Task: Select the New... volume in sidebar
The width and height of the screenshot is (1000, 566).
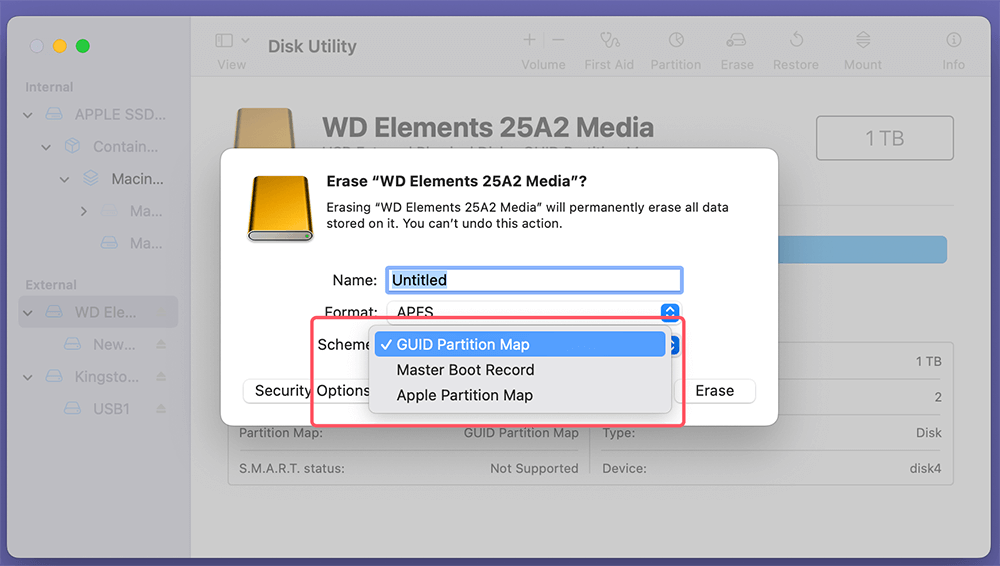Action: tap(114, 345)
